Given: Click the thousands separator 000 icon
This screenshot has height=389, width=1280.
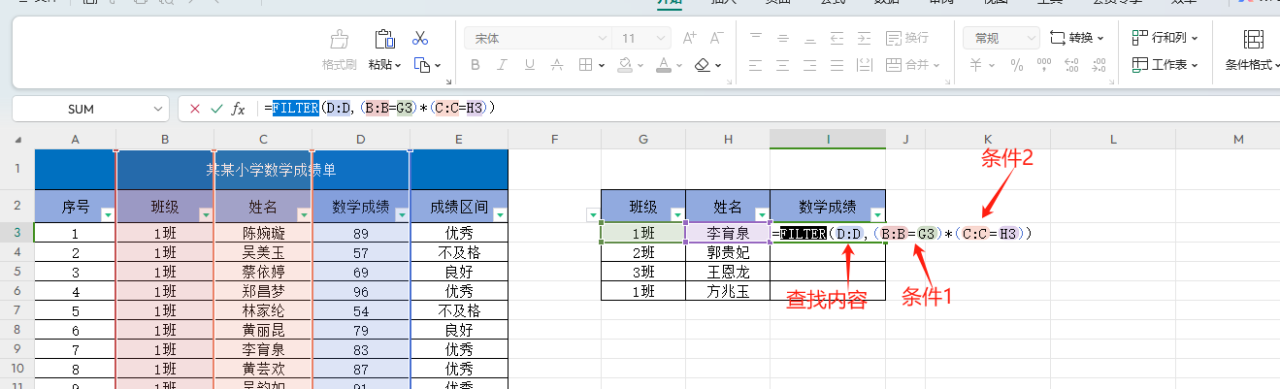Looking at the screenshot, I should tap(1045, 65).
